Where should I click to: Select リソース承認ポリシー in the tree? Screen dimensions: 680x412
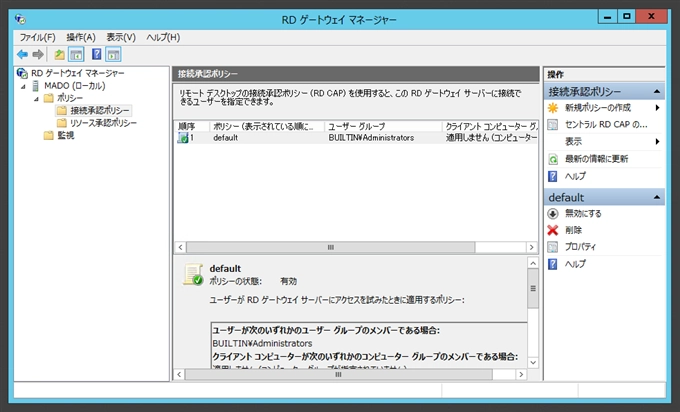(103, 123)
